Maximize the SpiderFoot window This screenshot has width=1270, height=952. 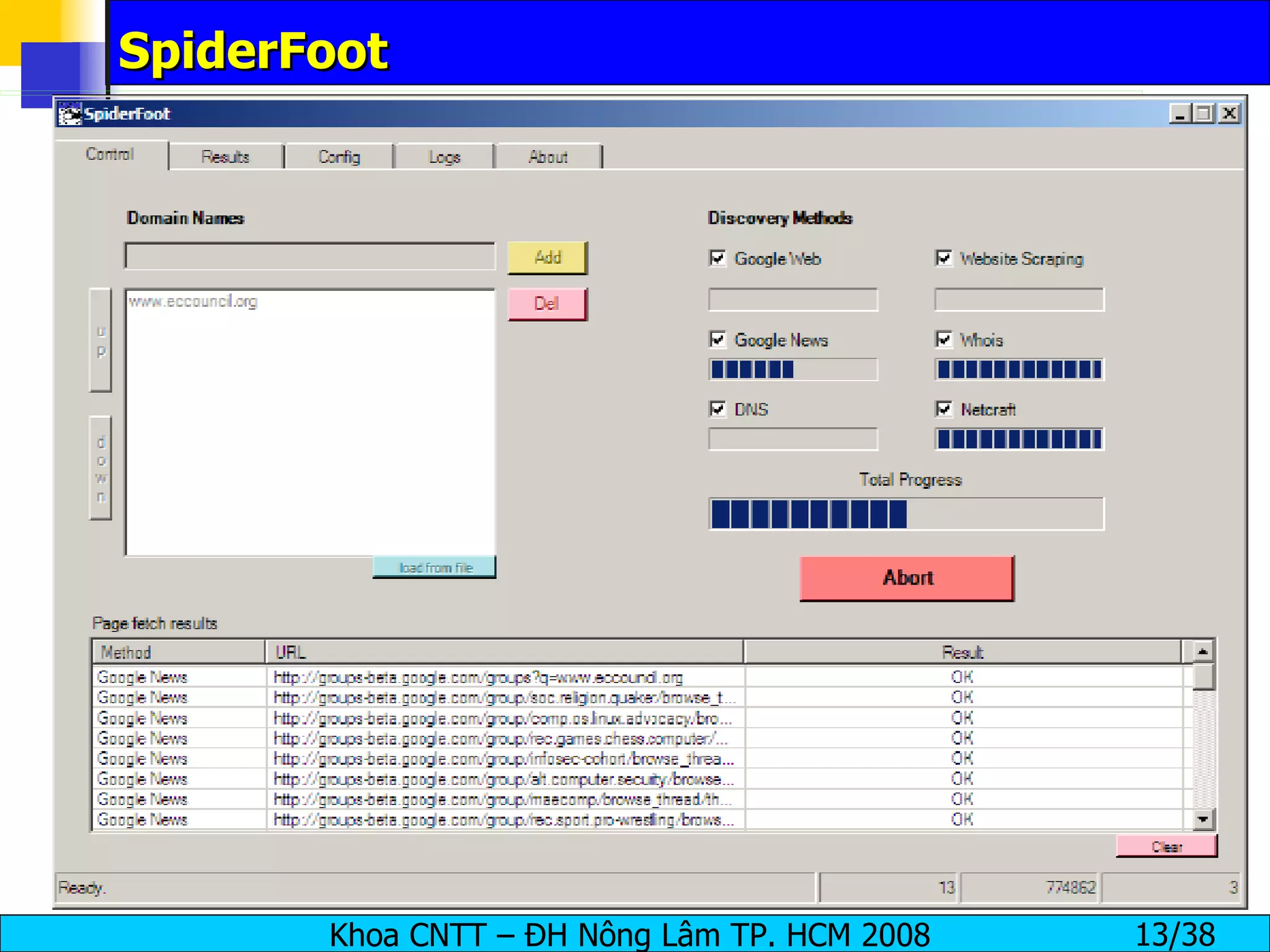click(1204, 114)
